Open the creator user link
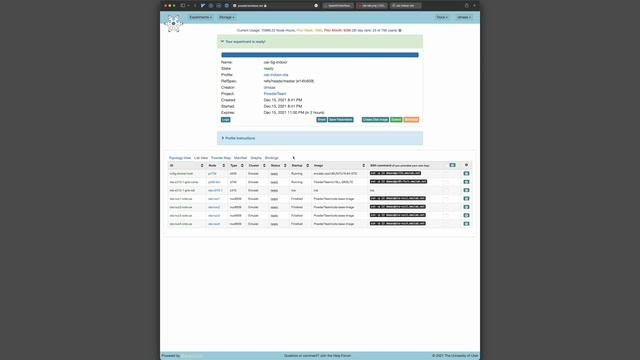640x360 pixels. 269,87
